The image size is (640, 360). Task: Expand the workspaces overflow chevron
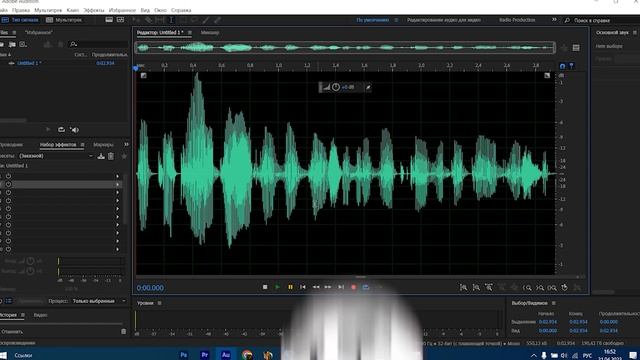click(554, 20)
